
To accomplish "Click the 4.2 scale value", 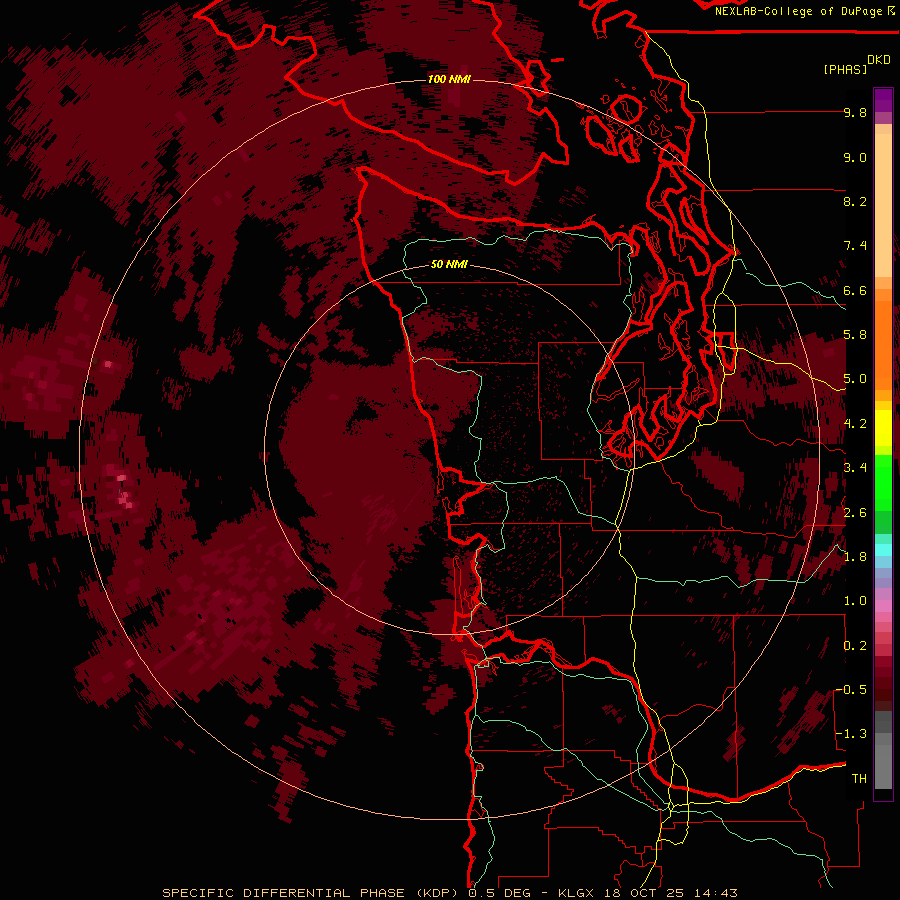I will tap(855, 424).
